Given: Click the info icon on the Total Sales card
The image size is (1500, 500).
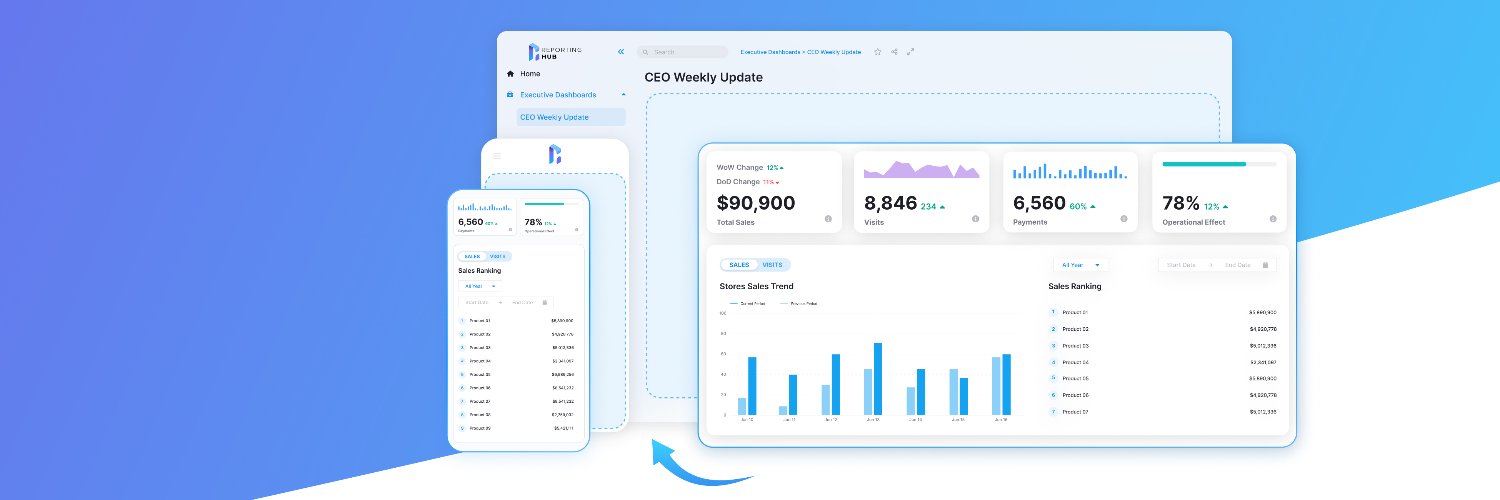Looking at the screenshot, I should pos(828,218).
